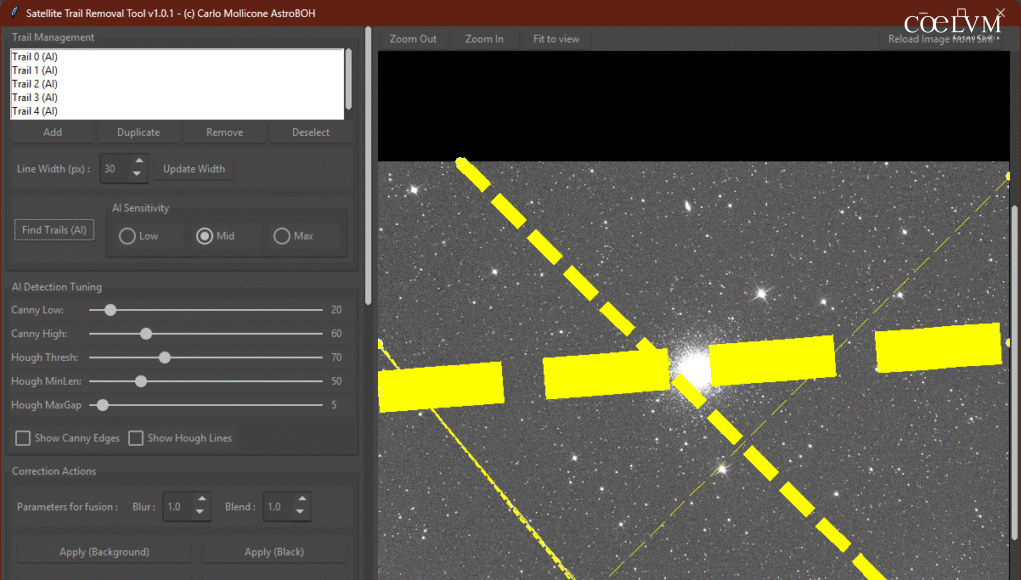Image resolution: width=1021 pixels, height=580 pixels.
Task: Decrease Line Width with down arrow
Action: (x=139, y=175)
